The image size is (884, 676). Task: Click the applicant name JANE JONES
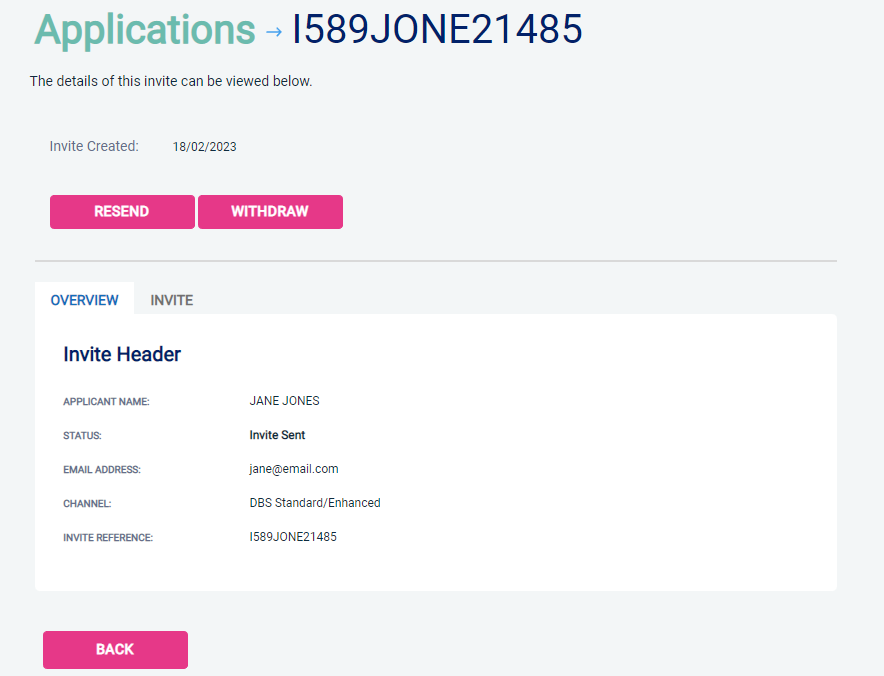click(x=285, y=401)
